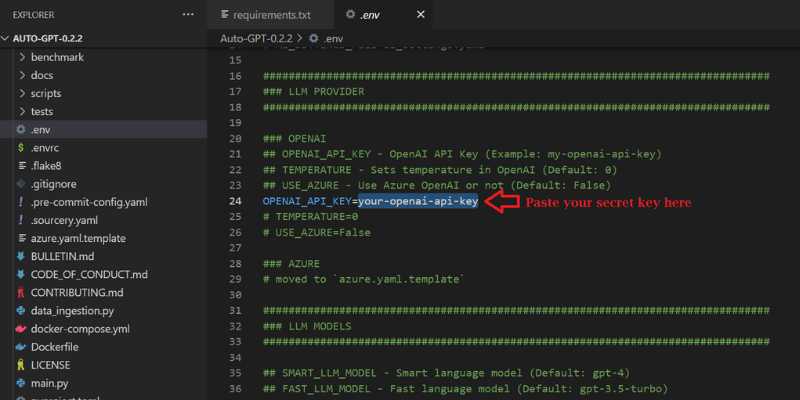
Task: Click the data_ingestion.py Python icon
Action: pyautogui.click(x=21, y=311)
